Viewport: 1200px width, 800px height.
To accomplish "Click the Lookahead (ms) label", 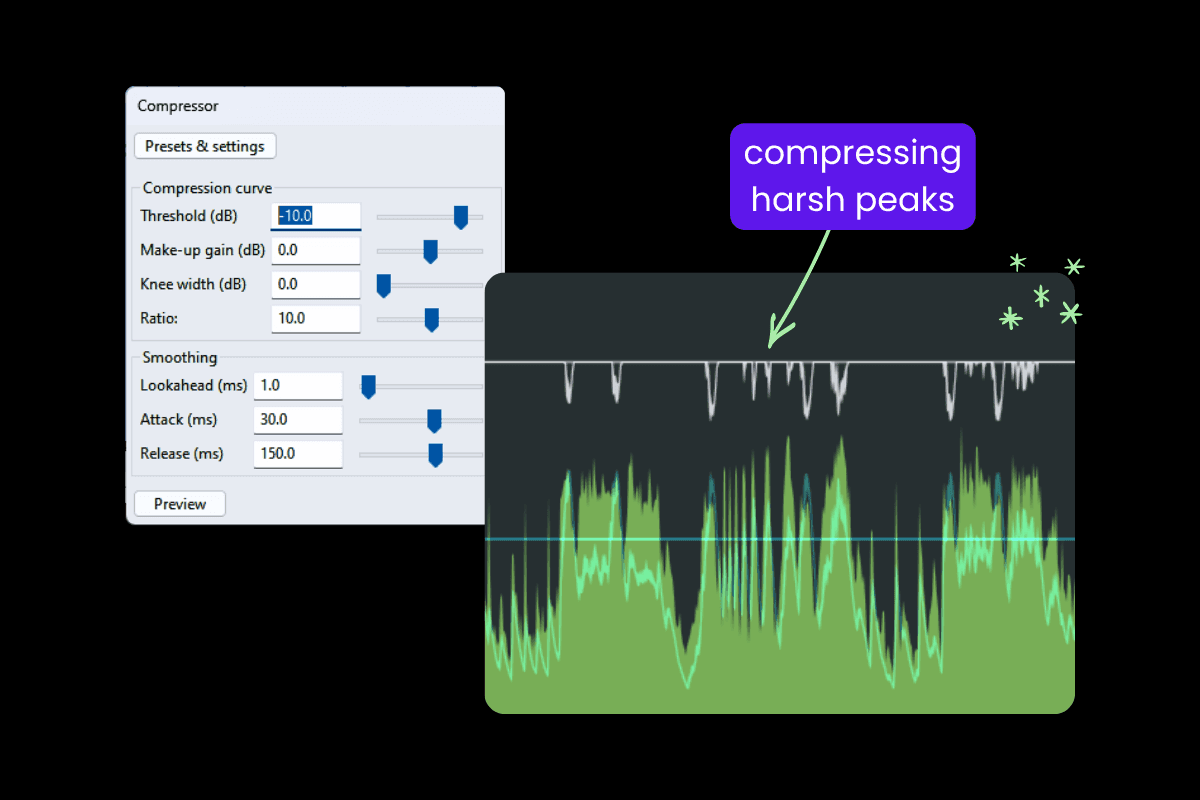I will pyautogui.click(x=194, y=385).
